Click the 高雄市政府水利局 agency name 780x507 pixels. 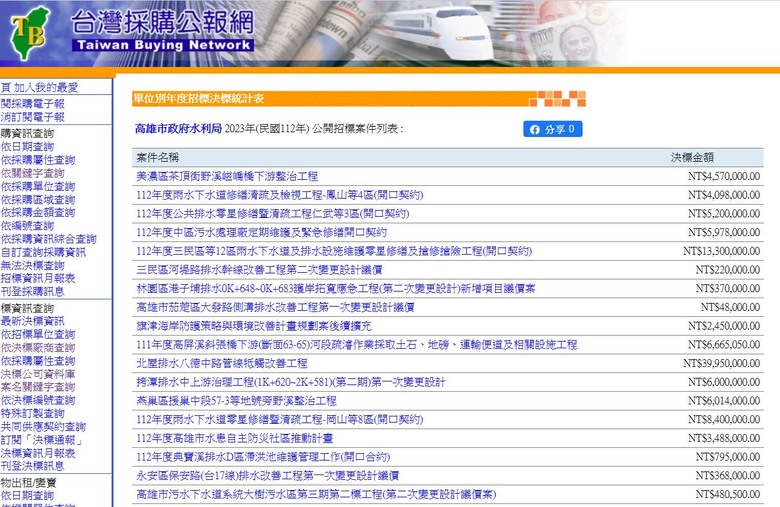click(x=178, y=129)
